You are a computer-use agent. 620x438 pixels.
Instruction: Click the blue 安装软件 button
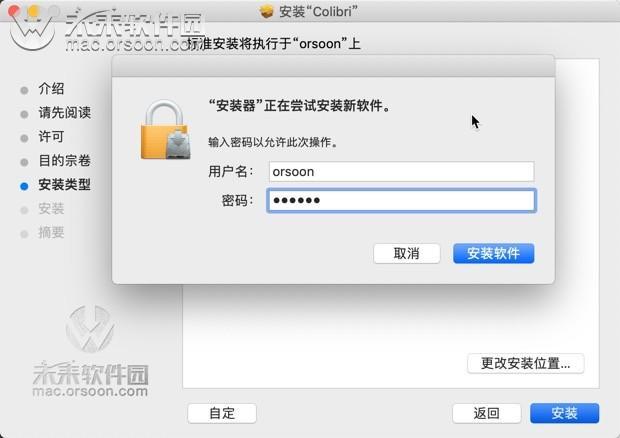493,253
